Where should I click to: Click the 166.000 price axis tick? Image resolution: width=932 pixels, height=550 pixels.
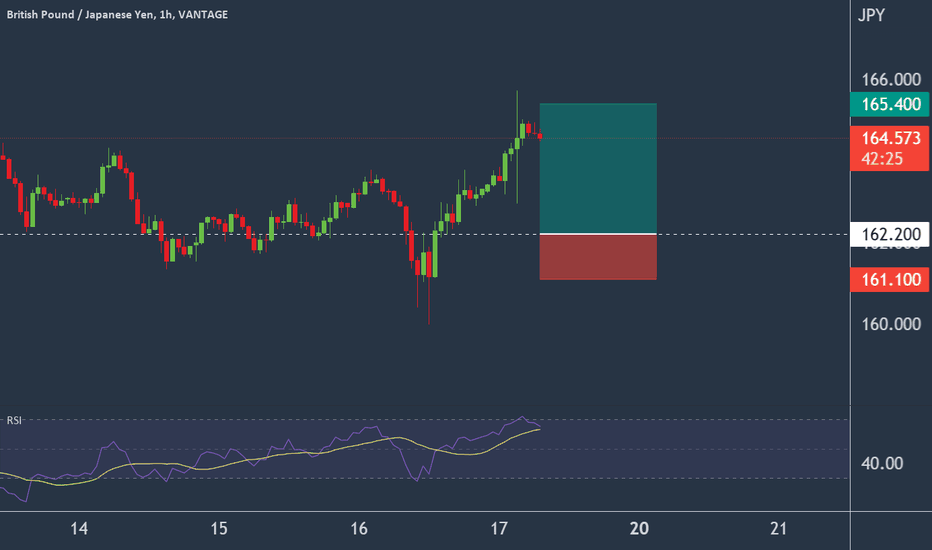coord(891,79)
